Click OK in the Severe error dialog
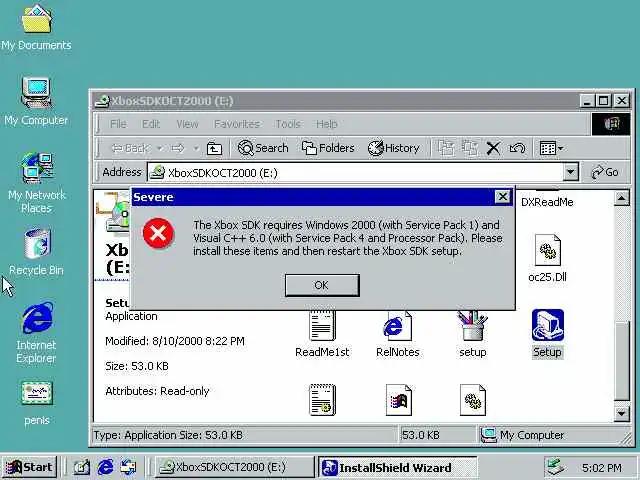Image resolution: width=640 pixels, height=480 pixels. pos(322,285)
